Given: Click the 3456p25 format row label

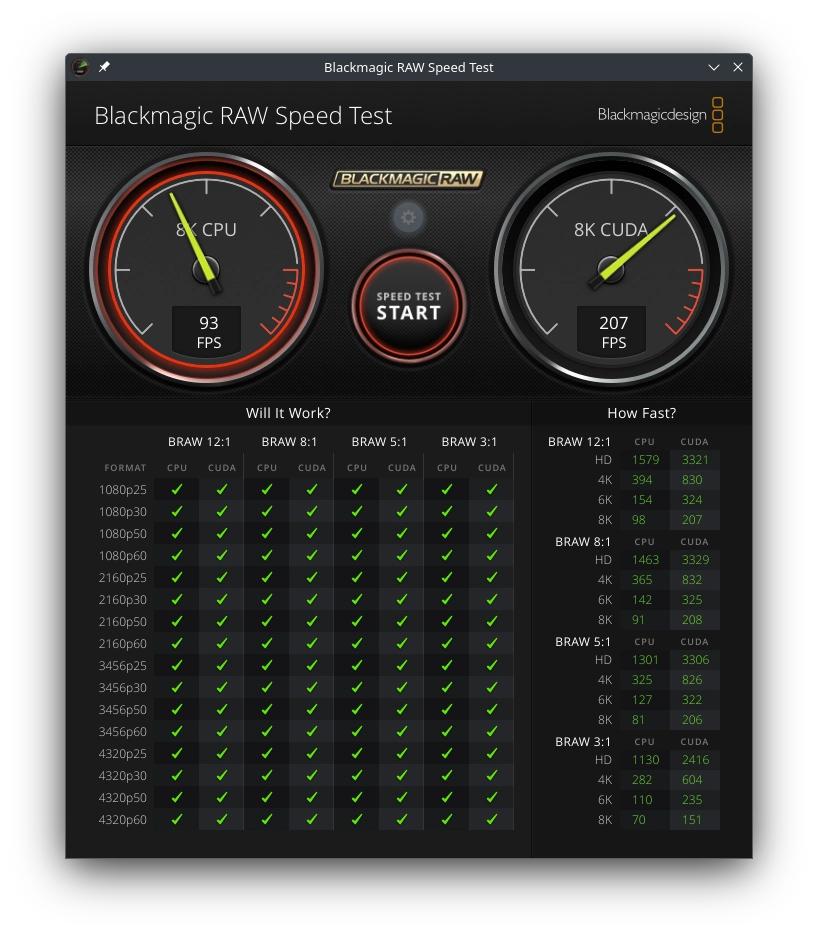Looking at the screenshot, I should click(x=122, y=666).
